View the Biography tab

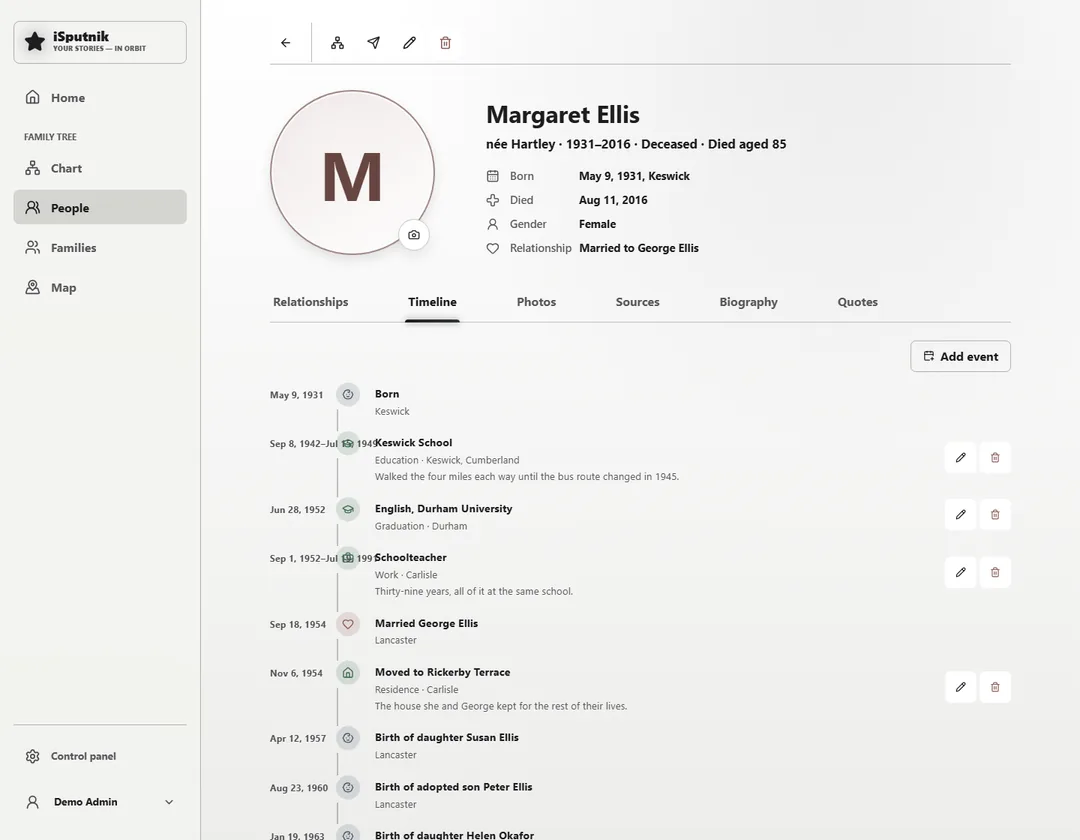coord(748,302)
